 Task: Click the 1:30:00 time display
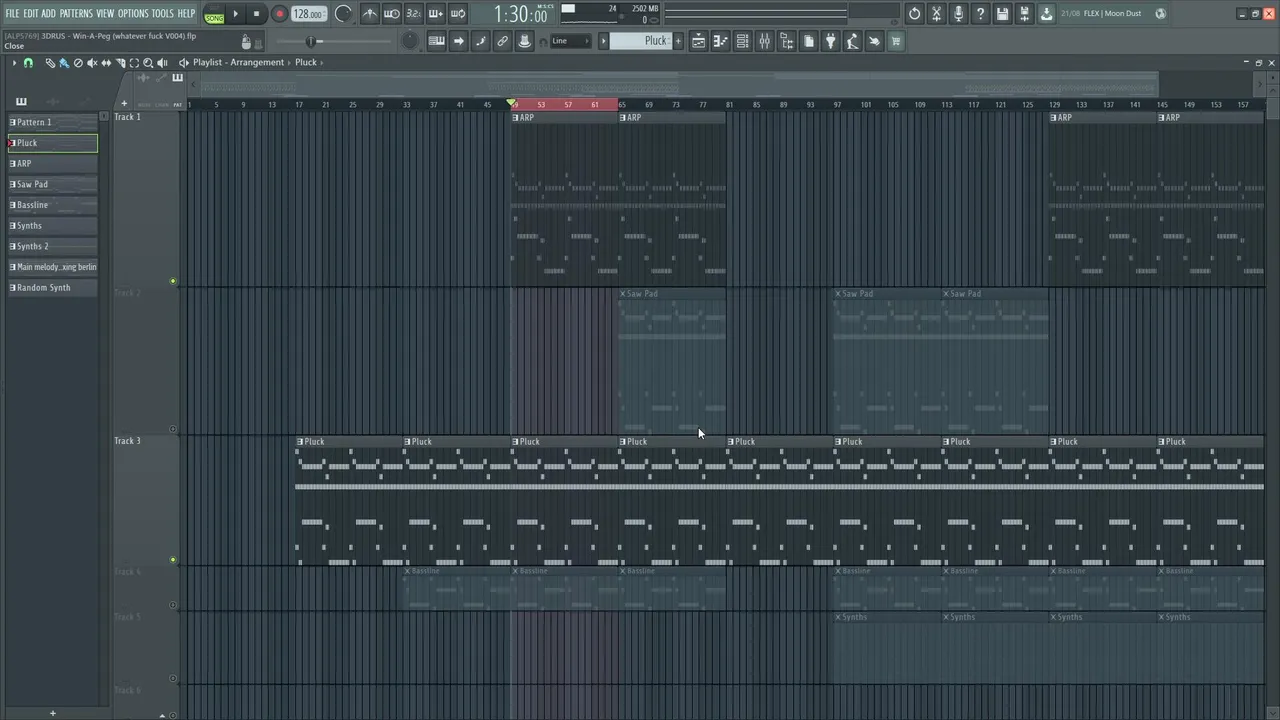(x=520, y=15)
